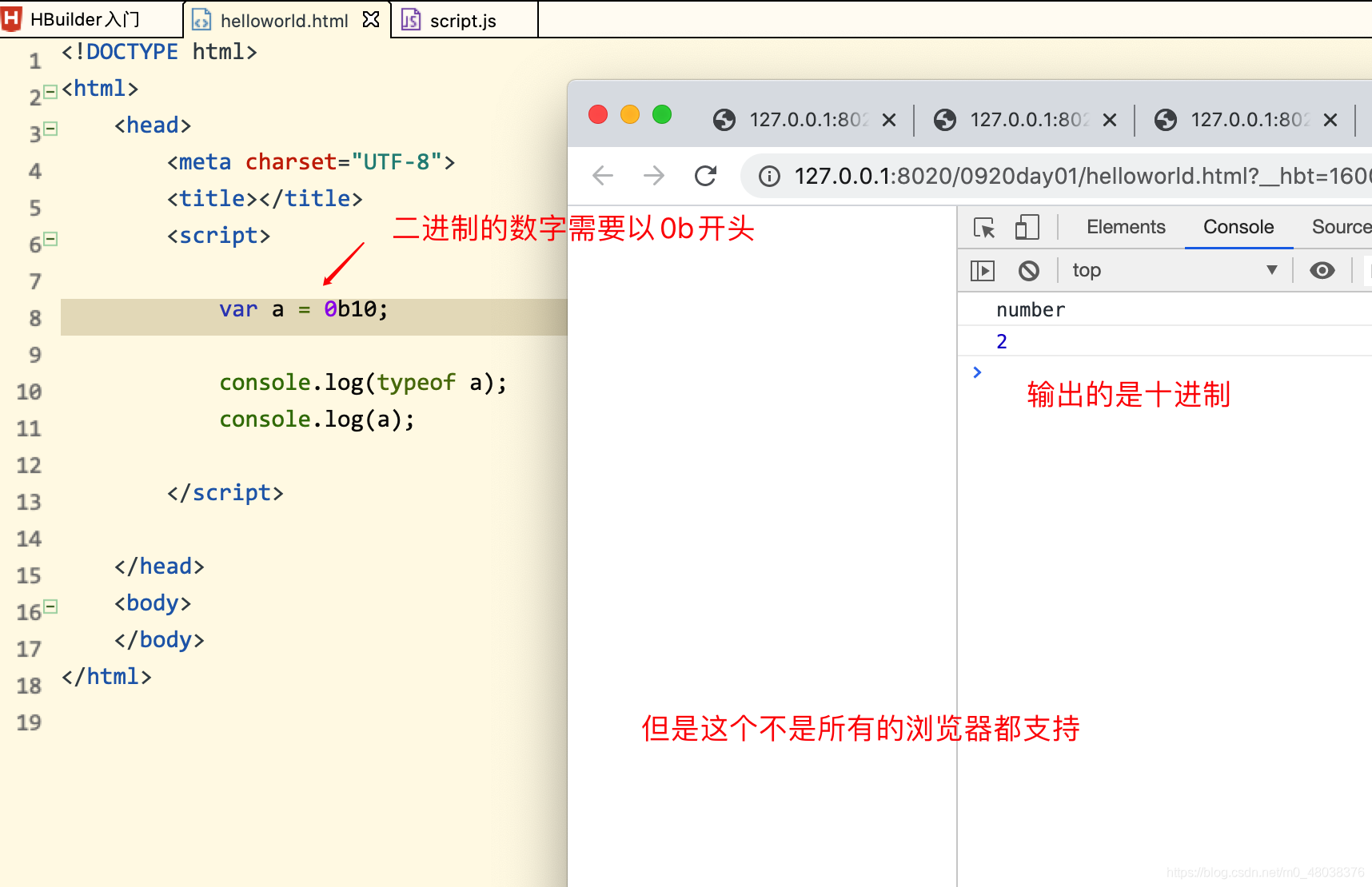The image size is (1372, 887).
Task: Click the <!DOCTYPE html> line
Action: [160, 52]
